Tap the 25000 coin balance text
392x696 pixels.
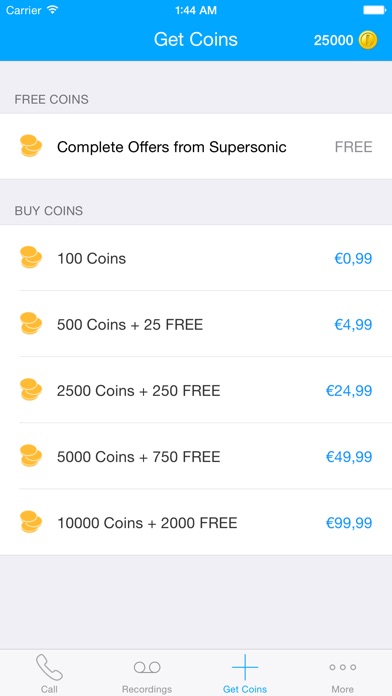[x=333, y=40]
